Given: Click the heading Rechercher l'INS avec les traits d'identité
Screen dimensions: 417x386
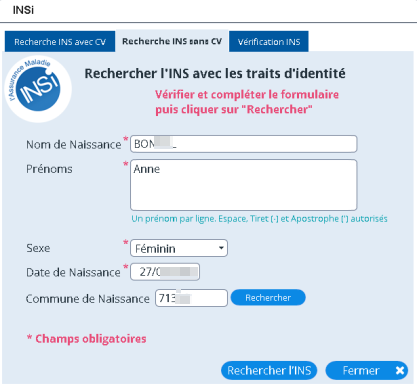Looking at the screenshot, I should [215, 74].
